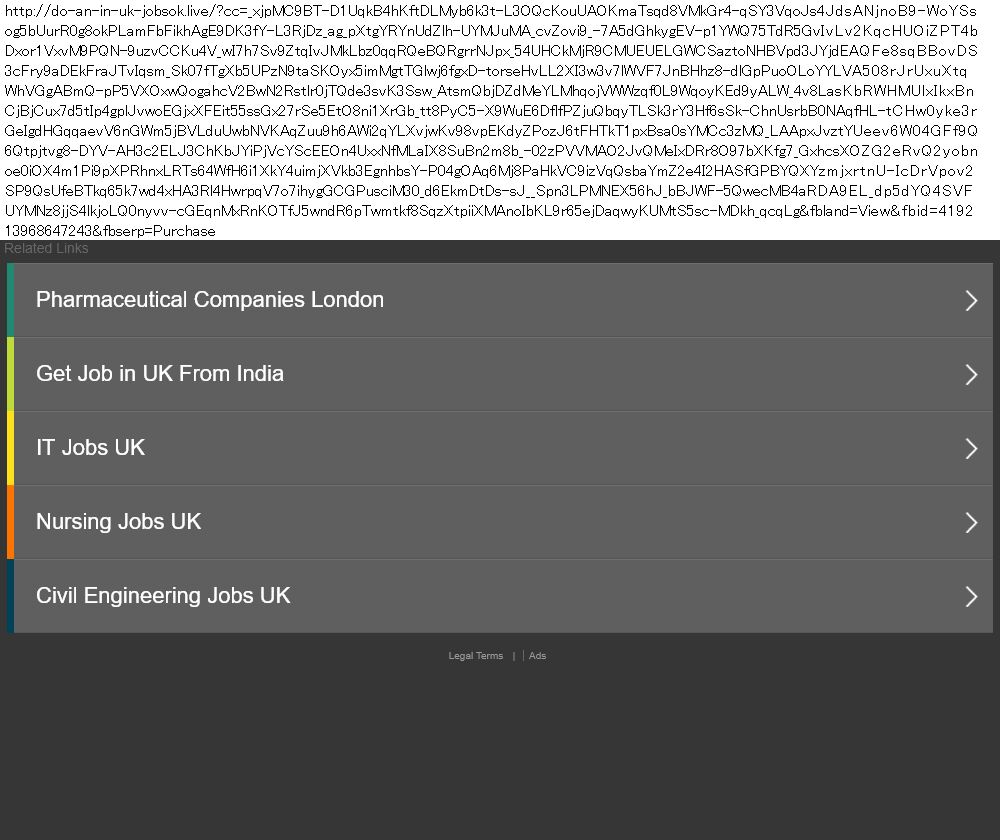Select the Nursing Jobs UK link
1000x840 pixels.
point(119,522)
